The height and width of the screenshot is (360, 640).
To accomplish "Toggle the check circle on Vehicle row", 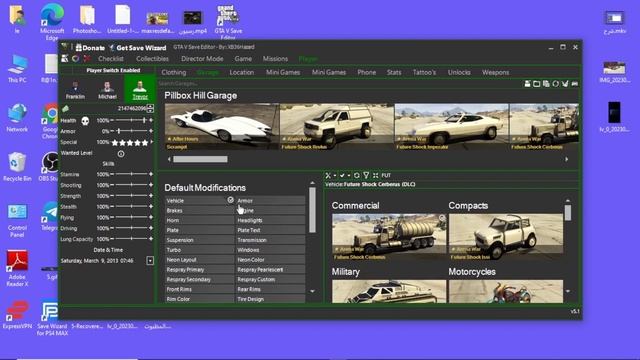I will [230, 200].
